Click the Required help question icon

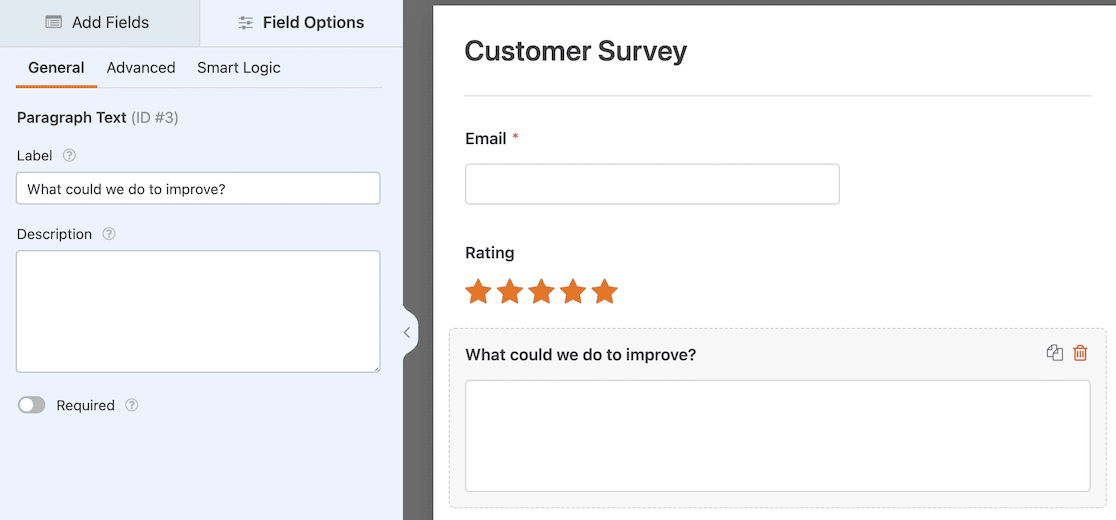pos(132,405)
